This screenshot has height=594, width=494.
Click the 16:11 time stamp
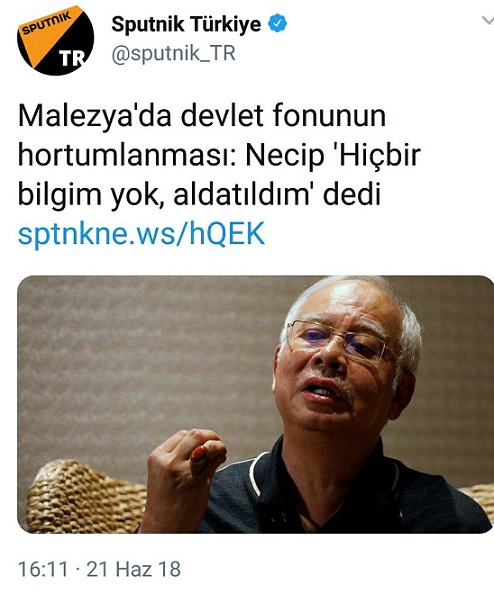pyautogui.click(x=43, y=569)
